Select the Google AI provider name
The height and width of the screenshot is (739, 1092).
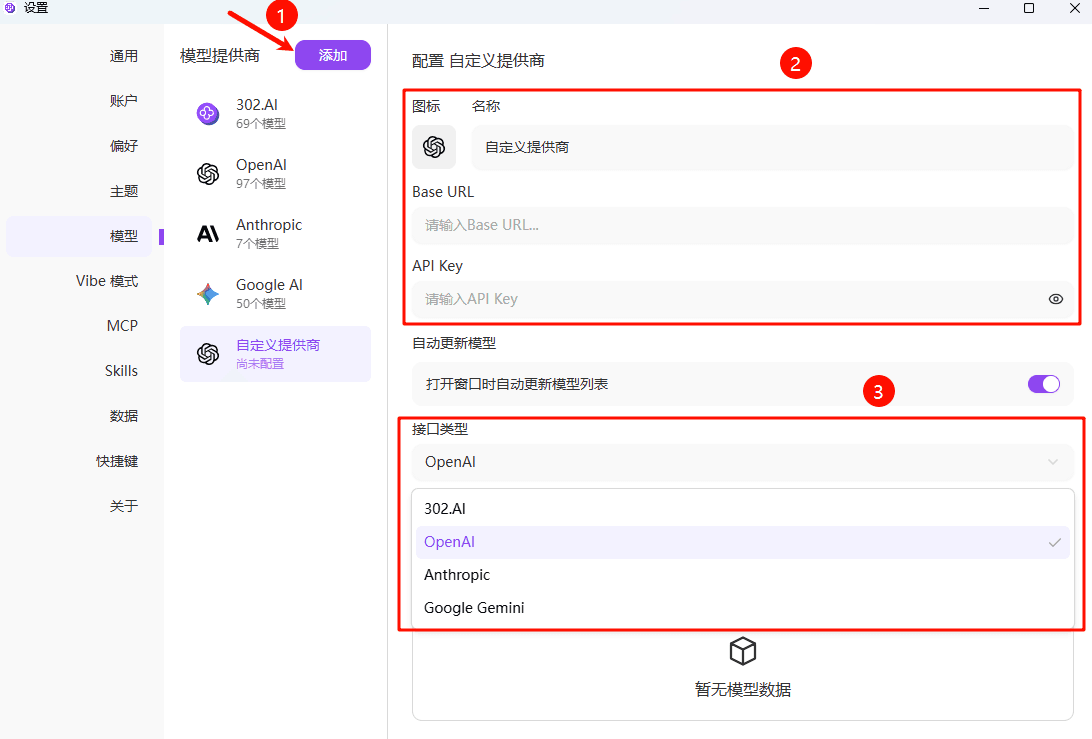pos(269,284)
